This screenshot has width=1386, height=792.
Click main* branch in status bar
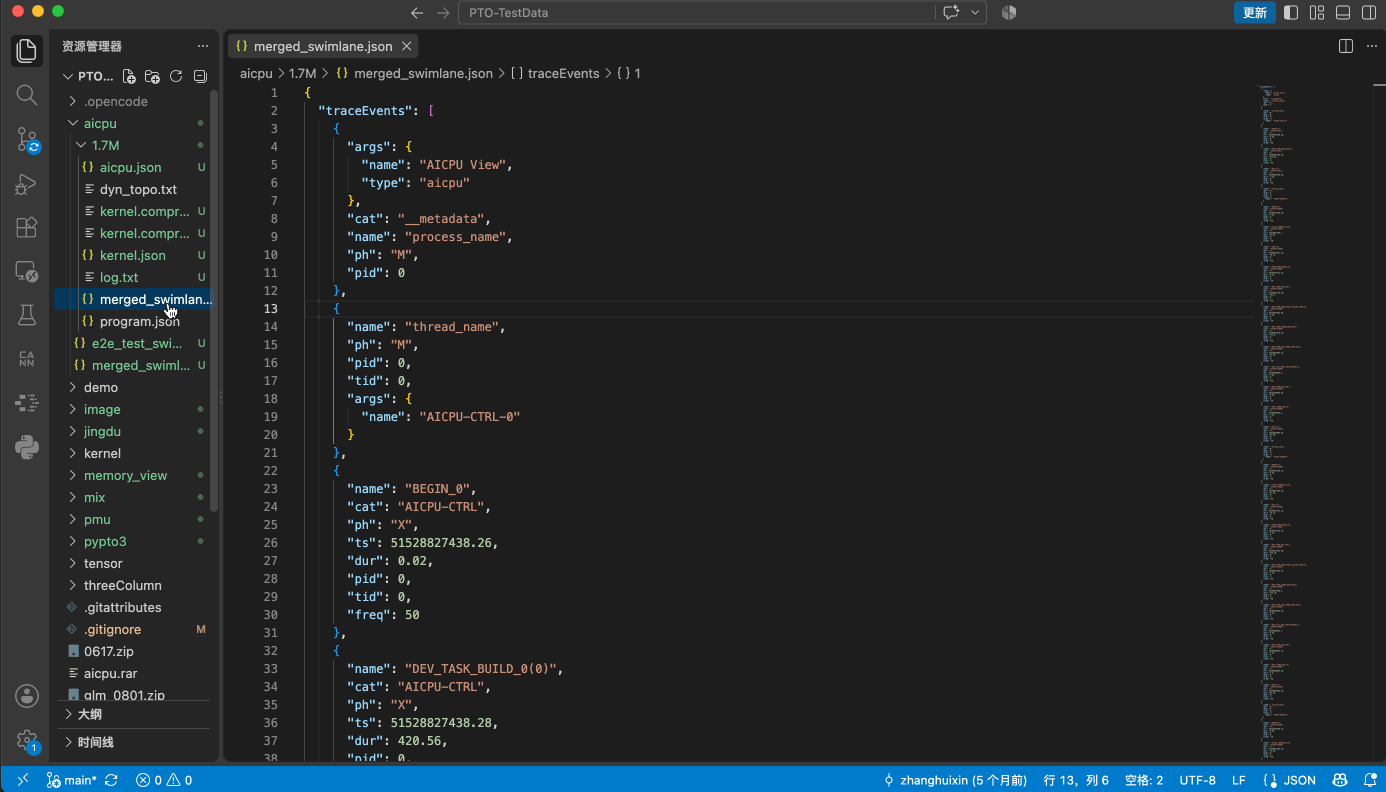click(72, 780)
